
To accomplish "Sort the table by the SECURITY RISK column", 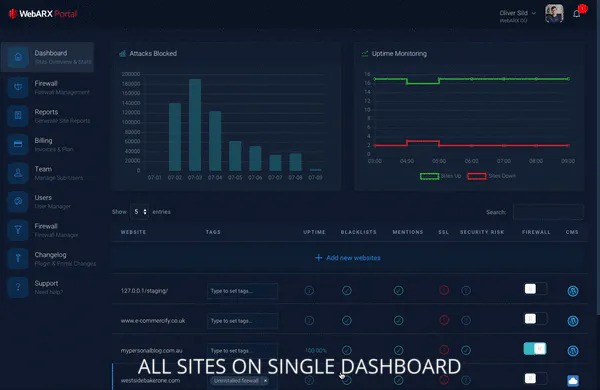I will click(x=482, y=232).
